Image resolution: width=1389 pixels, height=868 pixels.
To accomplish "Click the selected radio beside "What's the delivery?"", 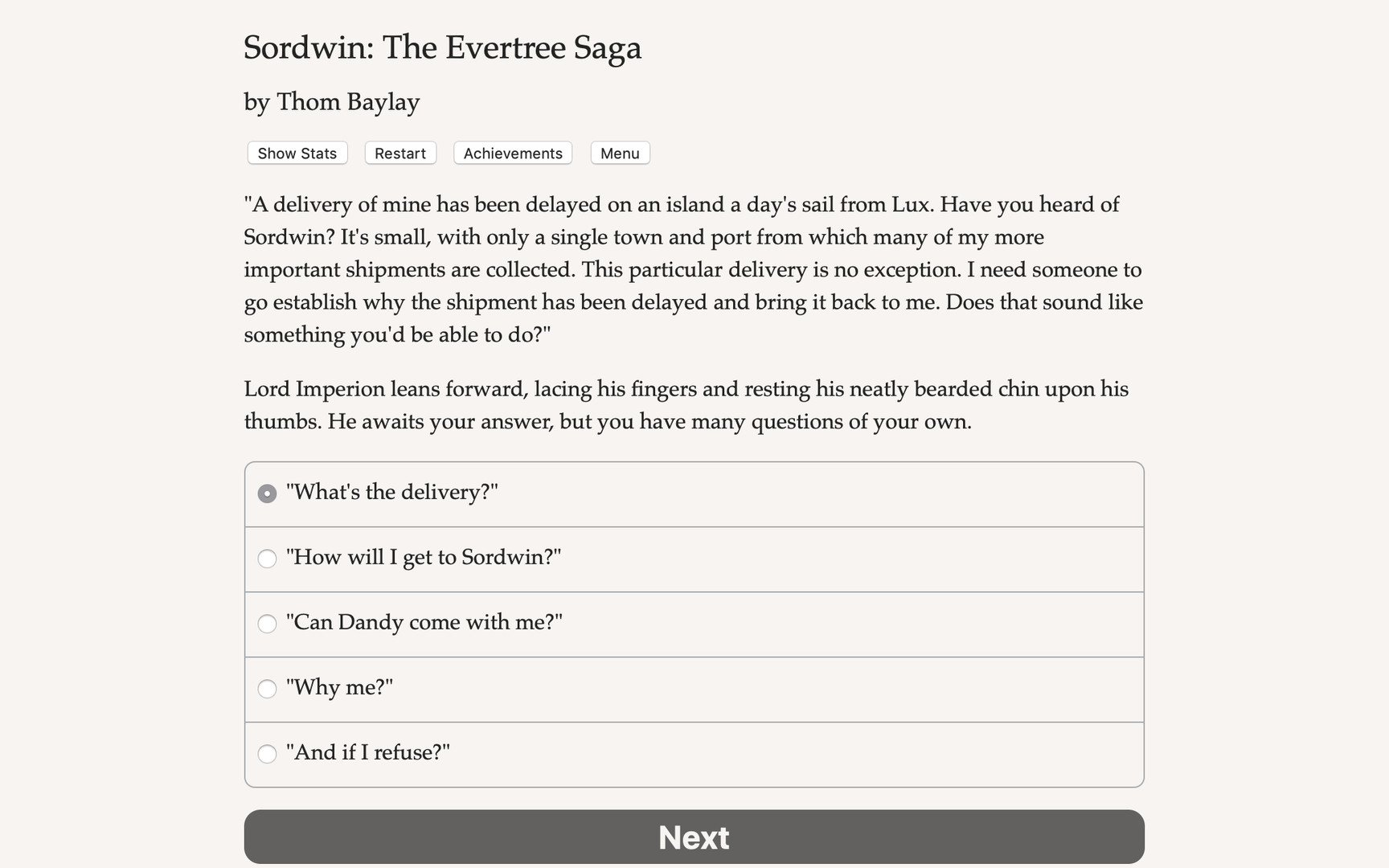I will click(267, 493).
